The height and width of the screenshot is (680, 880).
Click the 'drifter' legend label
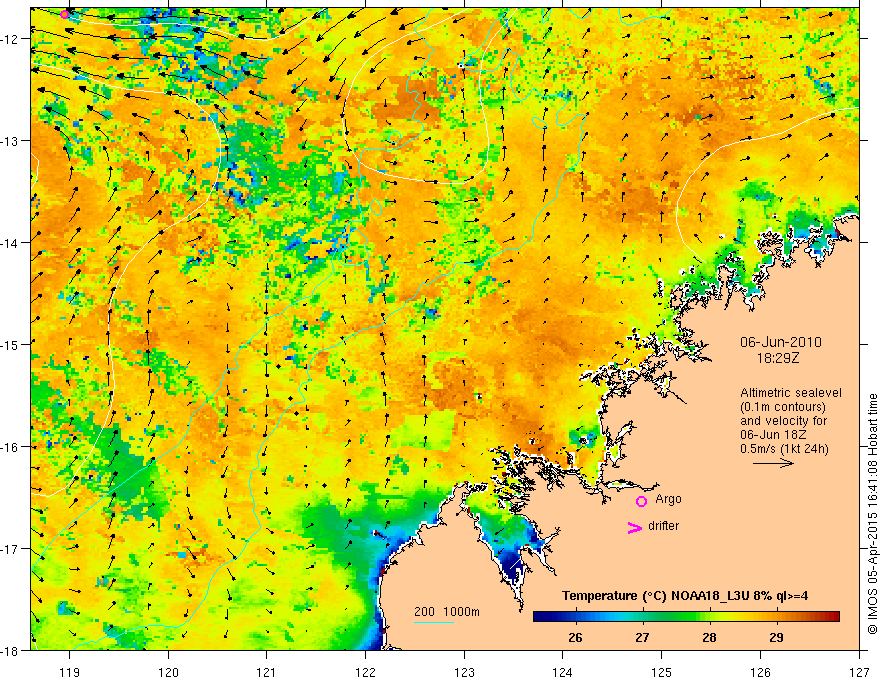[x=663, y=526]
